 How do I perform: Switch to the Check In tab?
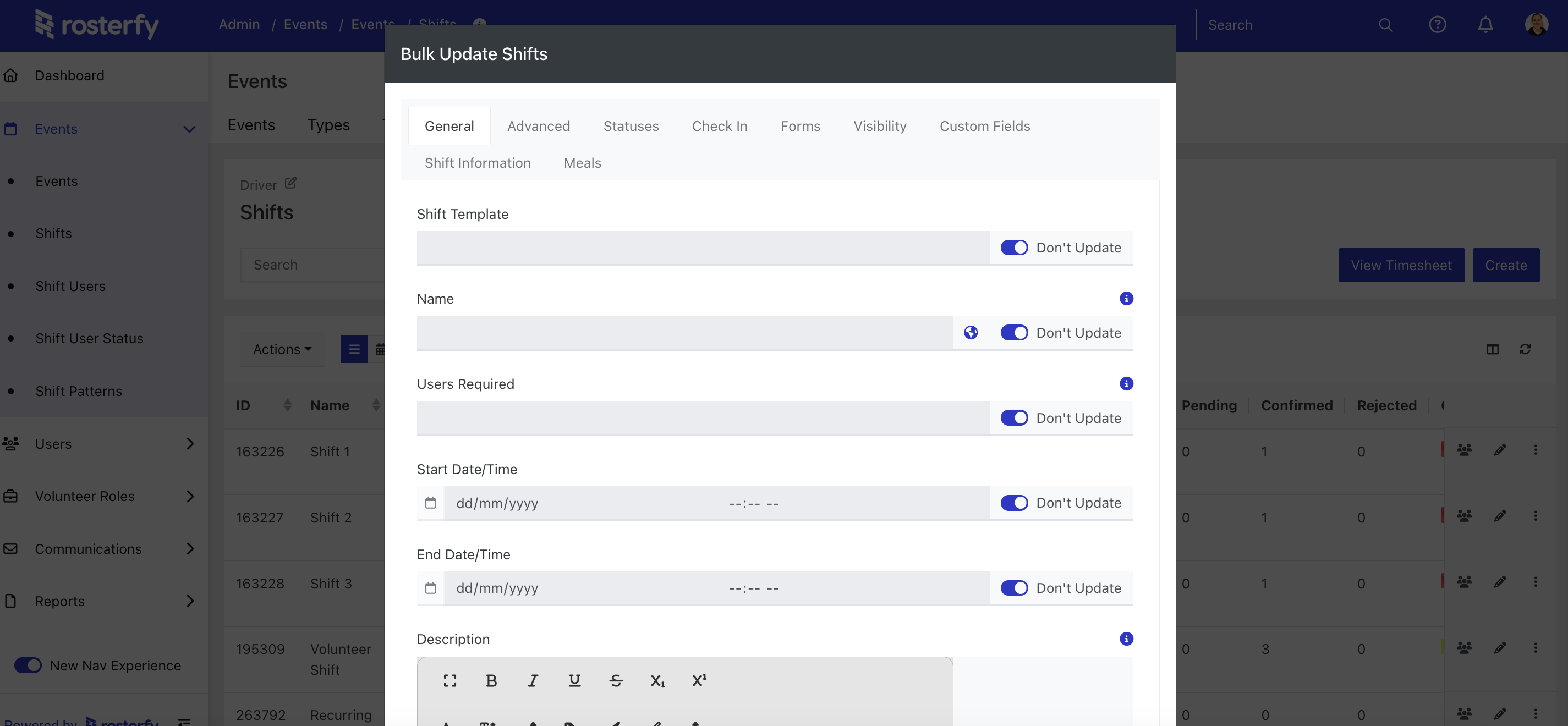point(720,126)
